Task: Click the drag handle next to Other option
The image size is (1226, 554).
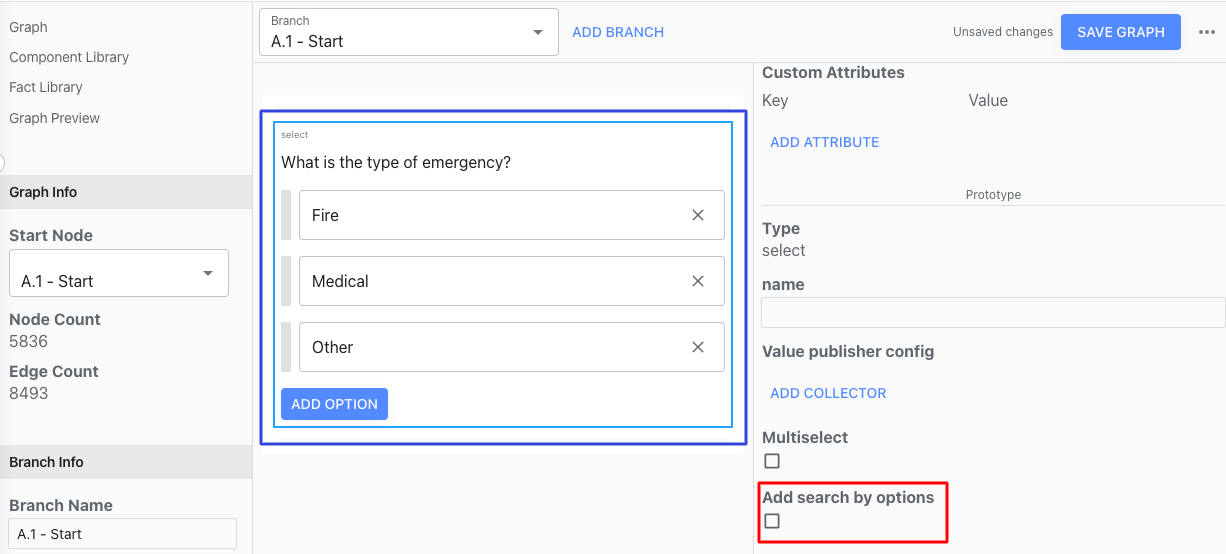Action: [286, 347]
